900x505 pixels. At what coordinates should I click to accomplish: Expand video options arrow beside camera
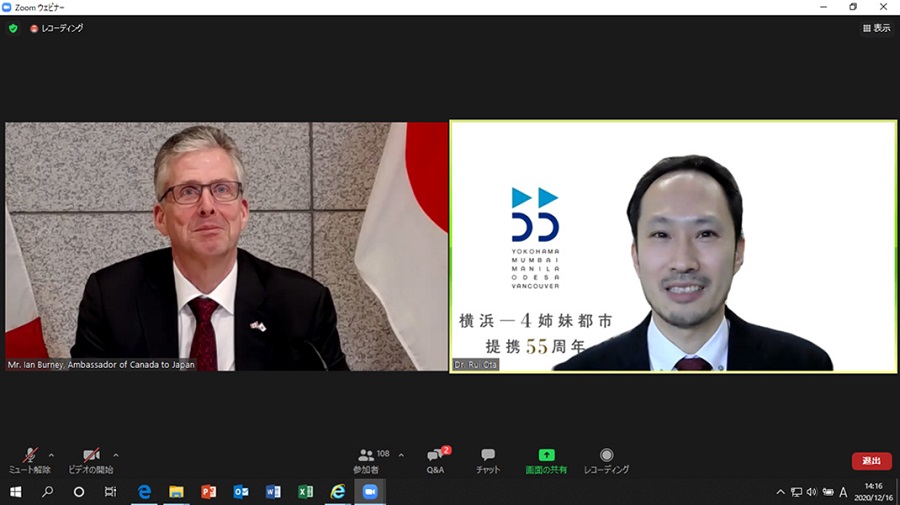pyautogui.click(x=116, y=454)
